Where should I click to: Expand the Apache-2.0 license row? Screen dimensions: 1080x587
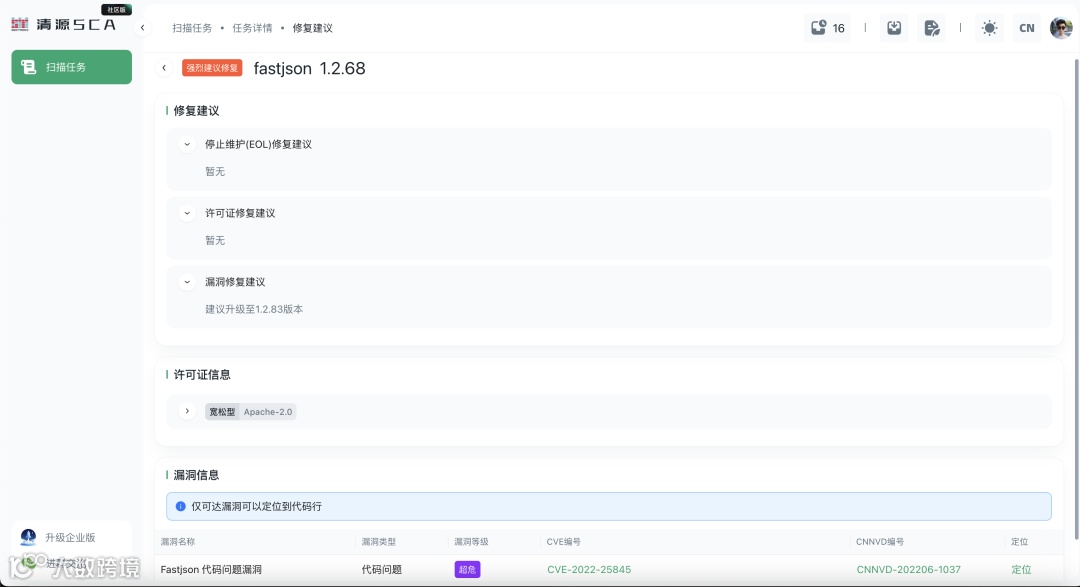pyautogui.click(x=187, y=411)
